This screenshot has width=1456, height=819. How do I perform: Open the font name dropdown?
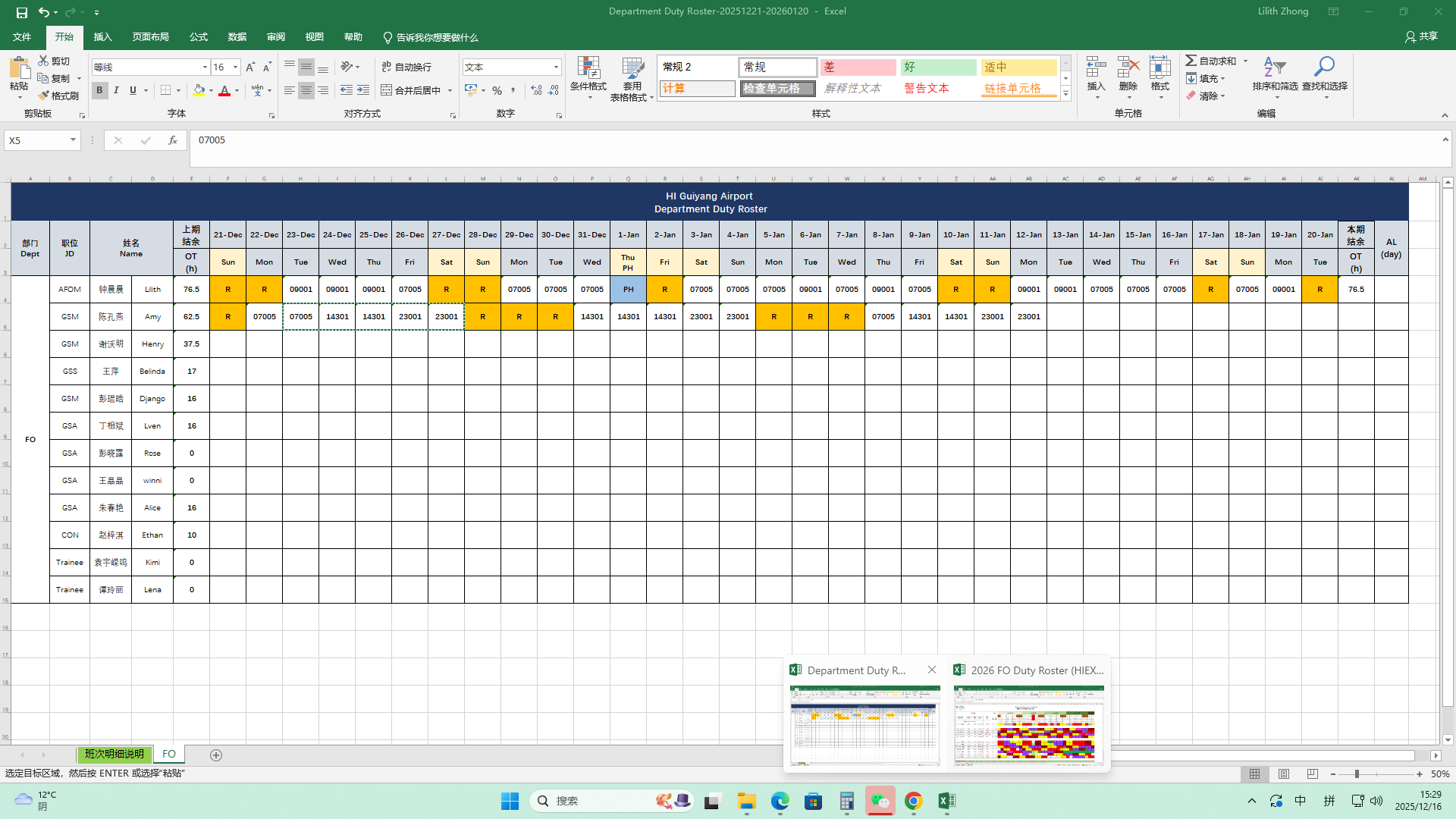point(205,67)
